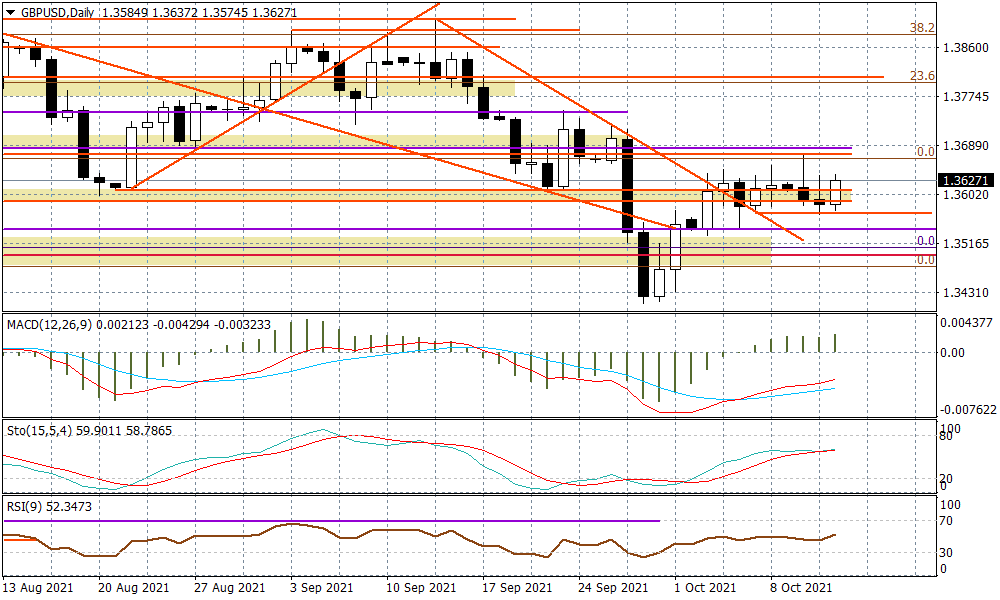Click the 1.35165 price axis label
Image resolution: width=1000 pixels, height=600 pixels.
tap(966, 244)
